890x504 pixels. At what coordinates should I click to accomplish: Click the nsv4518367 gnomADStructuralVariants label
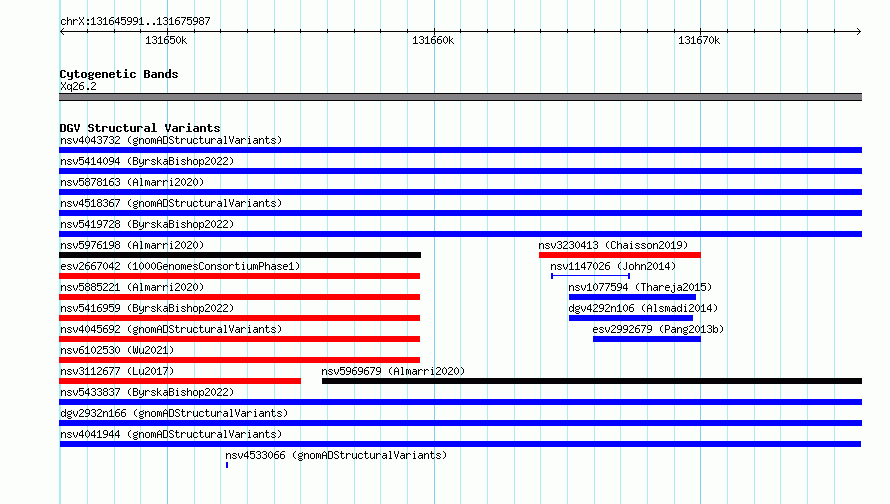pyautogui.click(x=171, y=203)
